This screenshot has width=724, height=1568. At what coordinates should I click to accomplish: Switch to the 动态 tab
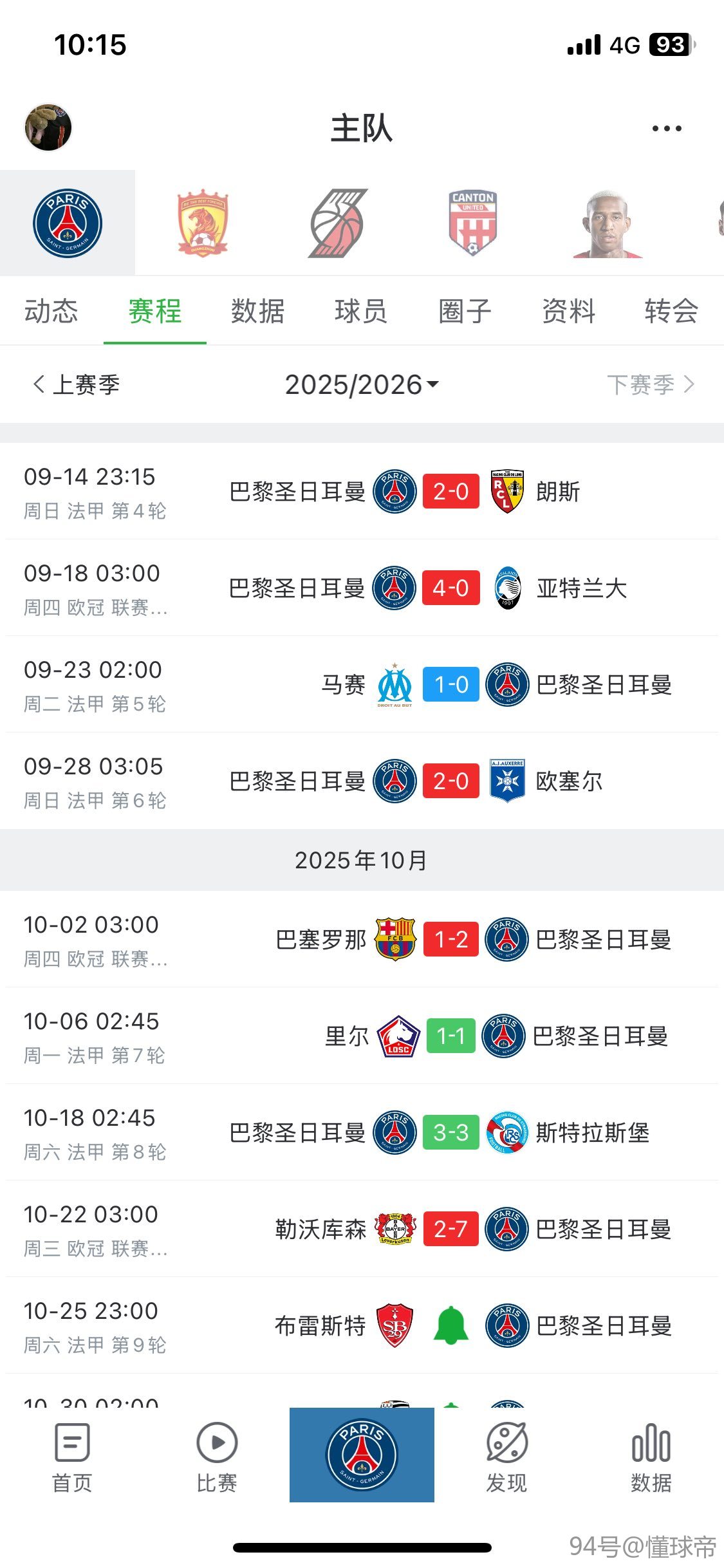pos(51,312)
